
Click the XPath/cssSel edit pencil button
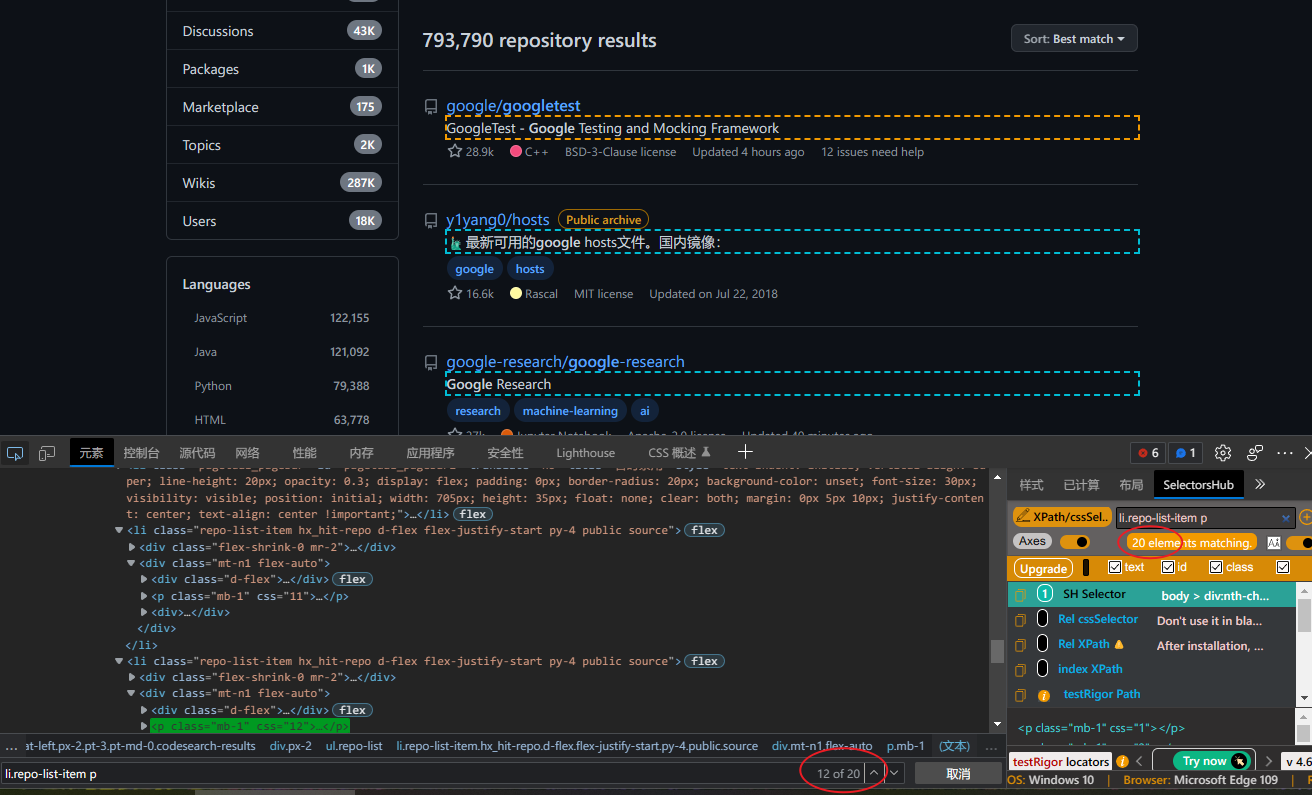[1062, 517]
